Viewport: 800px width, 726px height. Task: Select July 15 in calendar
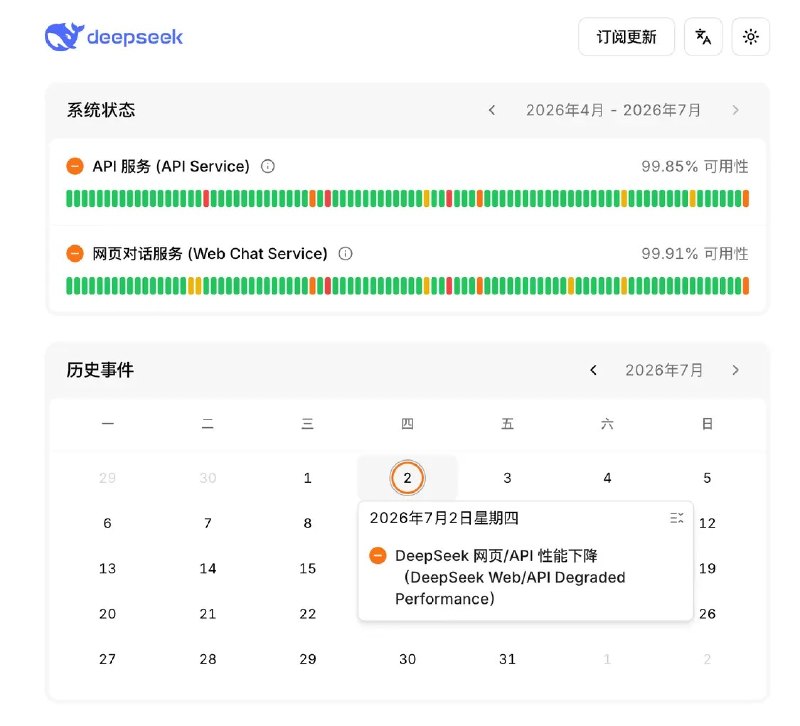pyautogui.click(x=308, y=569)
